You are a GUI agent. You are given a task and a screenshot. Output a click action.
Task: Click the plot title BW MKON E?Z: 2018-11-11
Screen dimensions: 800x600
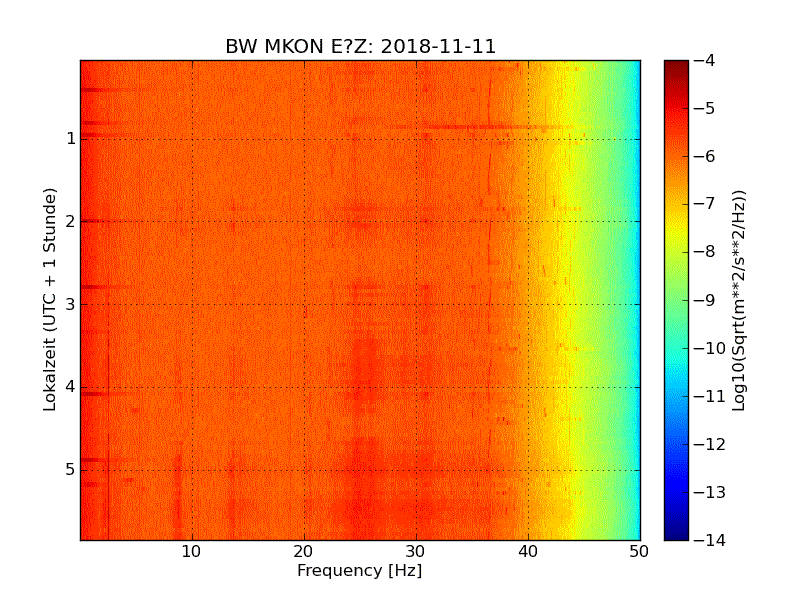tap(360, 46)
